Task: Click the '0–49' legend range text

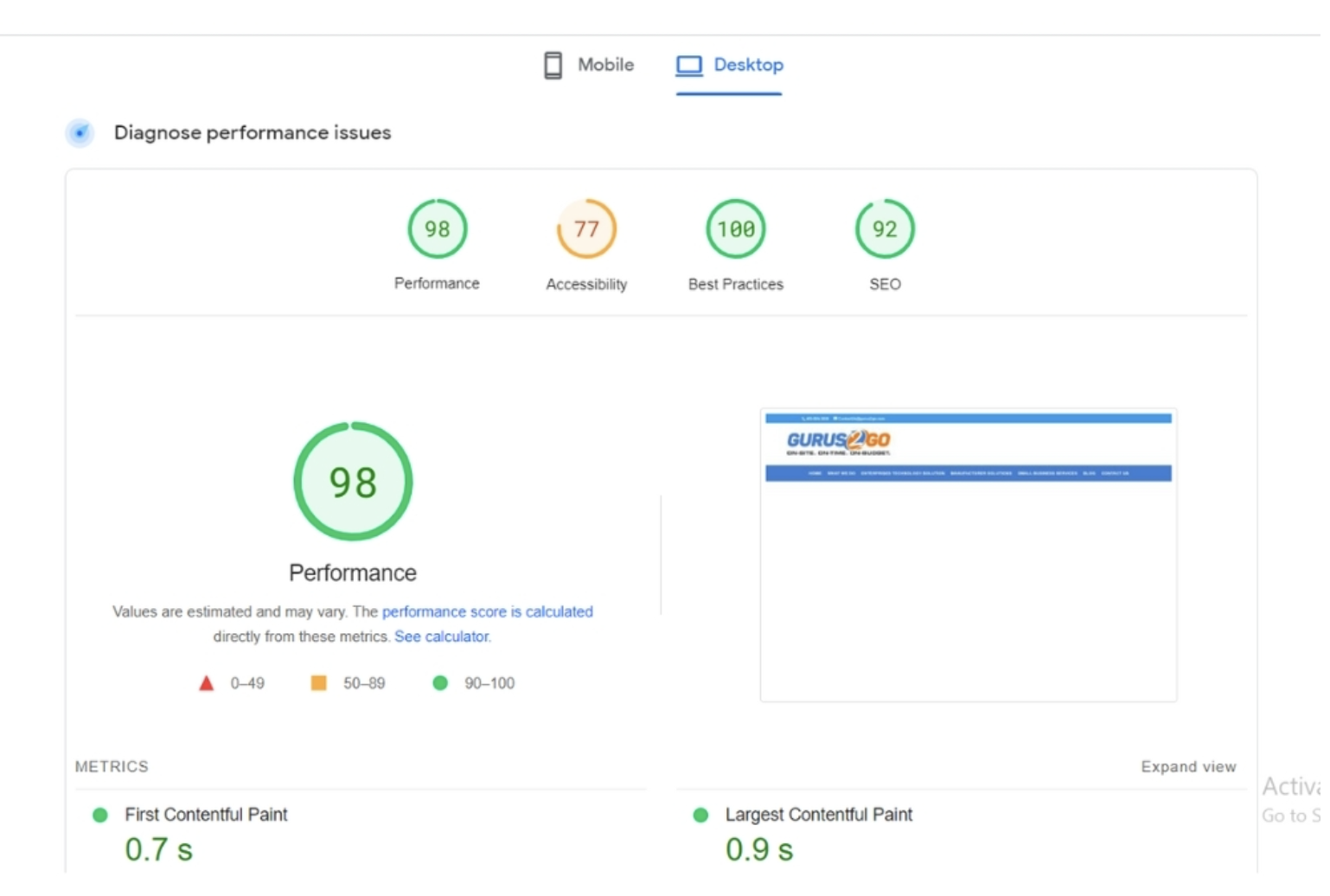Action: pos(247,683)
